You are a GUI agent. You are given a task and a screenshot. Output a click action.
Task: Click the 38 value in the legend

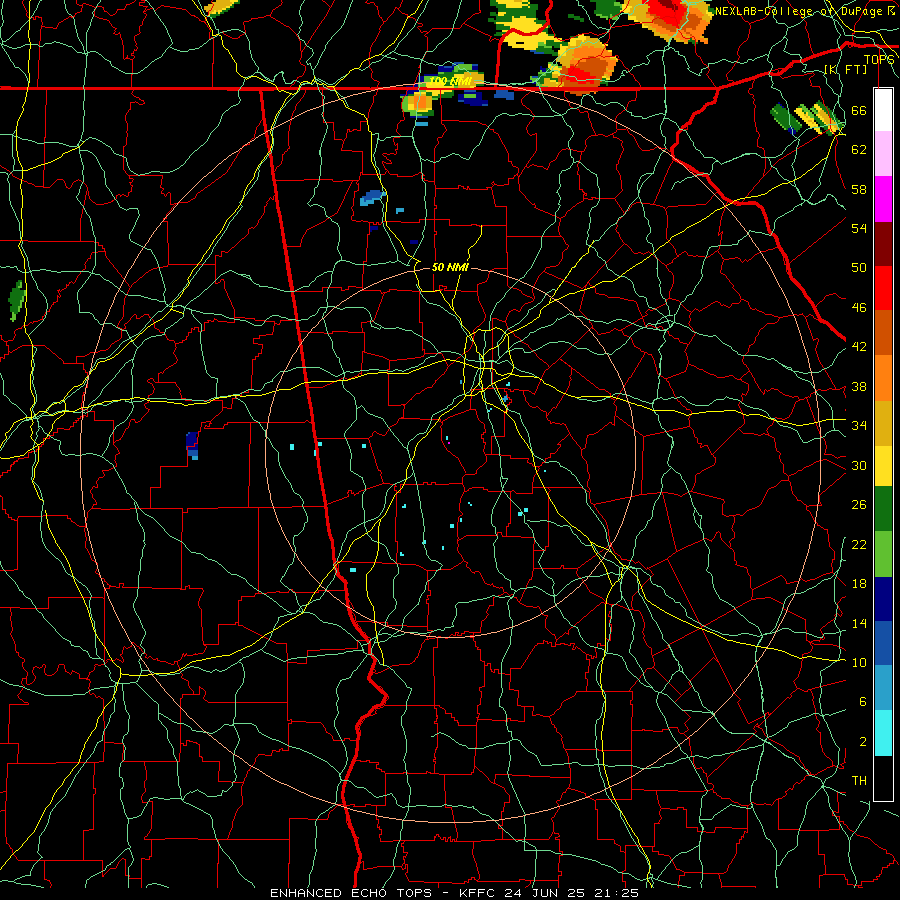coord(859,386)
